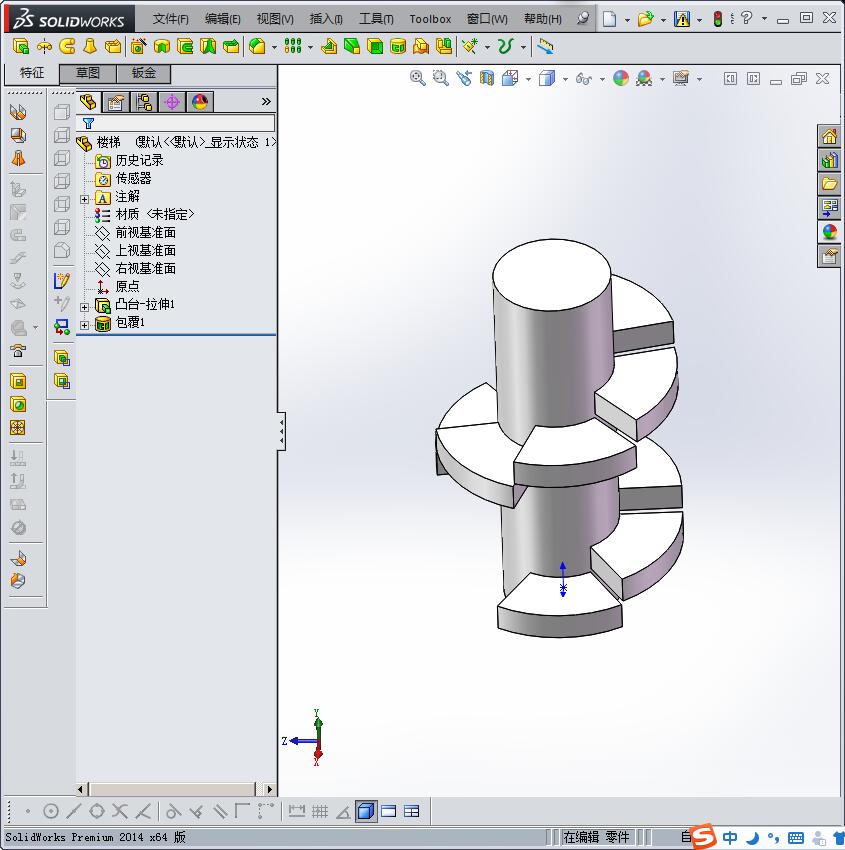Expand the 凸台-拉伸1 feature node
The image size is (845, 850).
coord(85,307)
